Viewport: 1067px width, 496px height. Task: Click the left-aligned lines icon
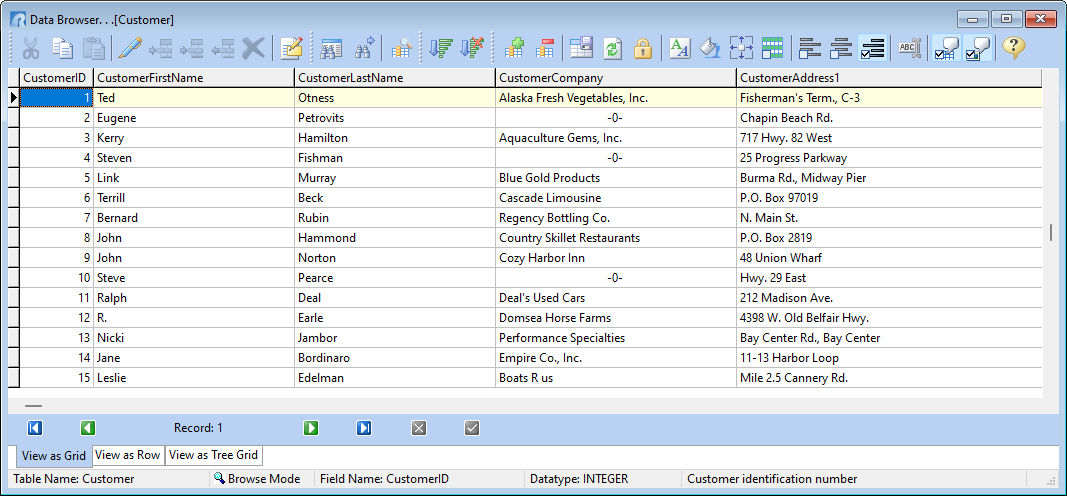coord(810,48)
